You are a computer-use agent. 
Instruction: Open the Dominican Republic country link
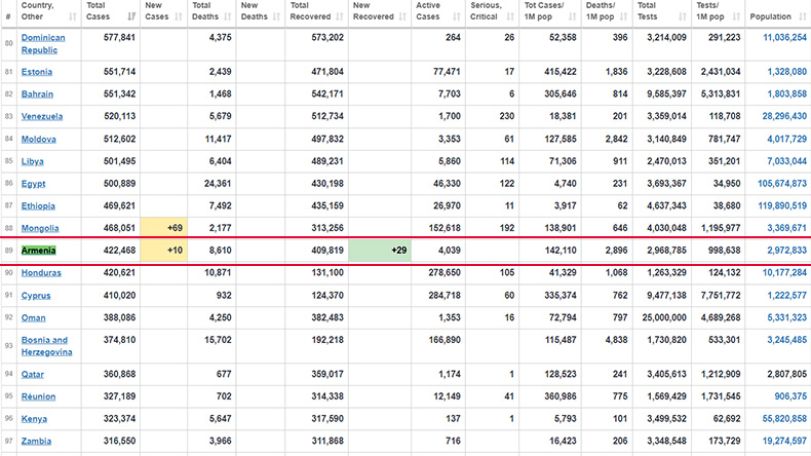click(x=43, y=44)
